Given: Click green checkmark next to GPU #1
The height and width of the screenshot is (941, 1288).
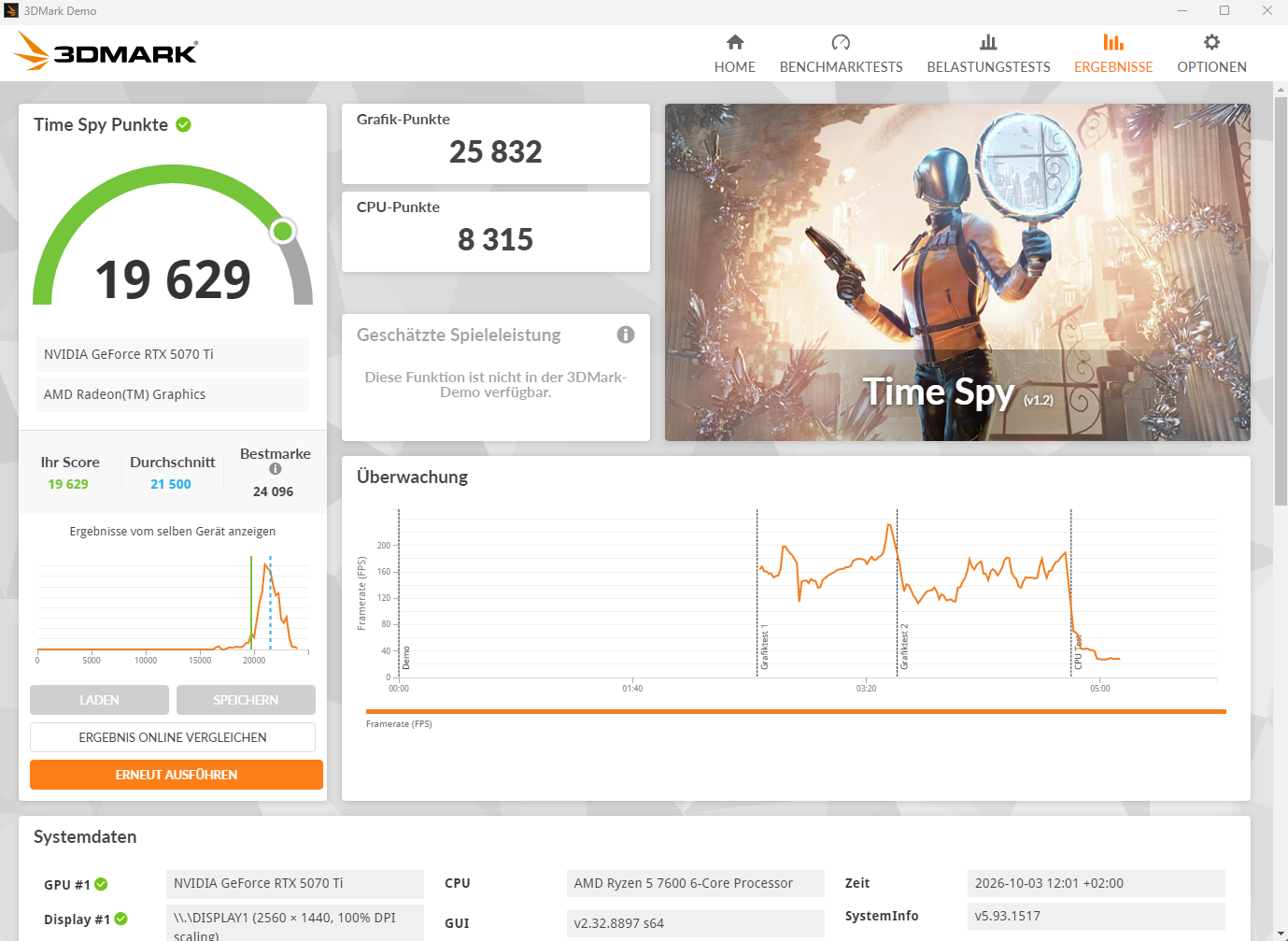Looking at the screenshot, I should (101, 884).
